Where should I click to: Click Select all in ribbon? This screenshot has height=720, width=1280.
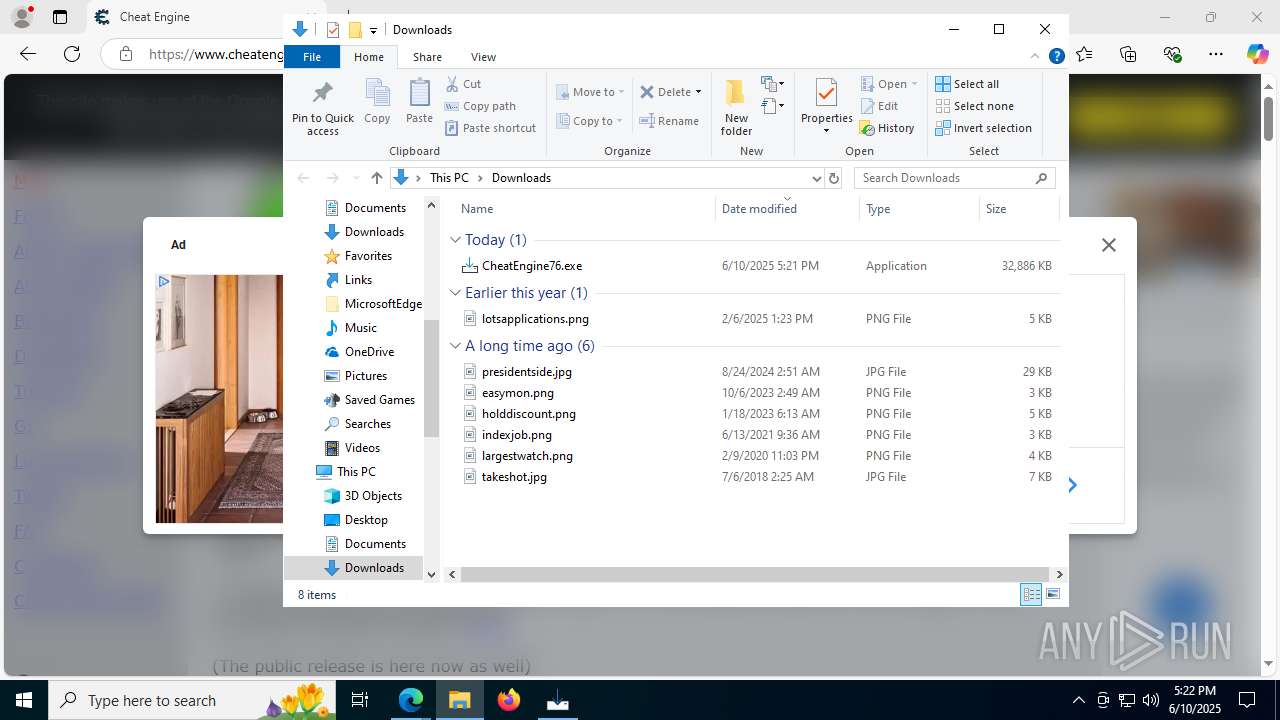click(967, 84)
